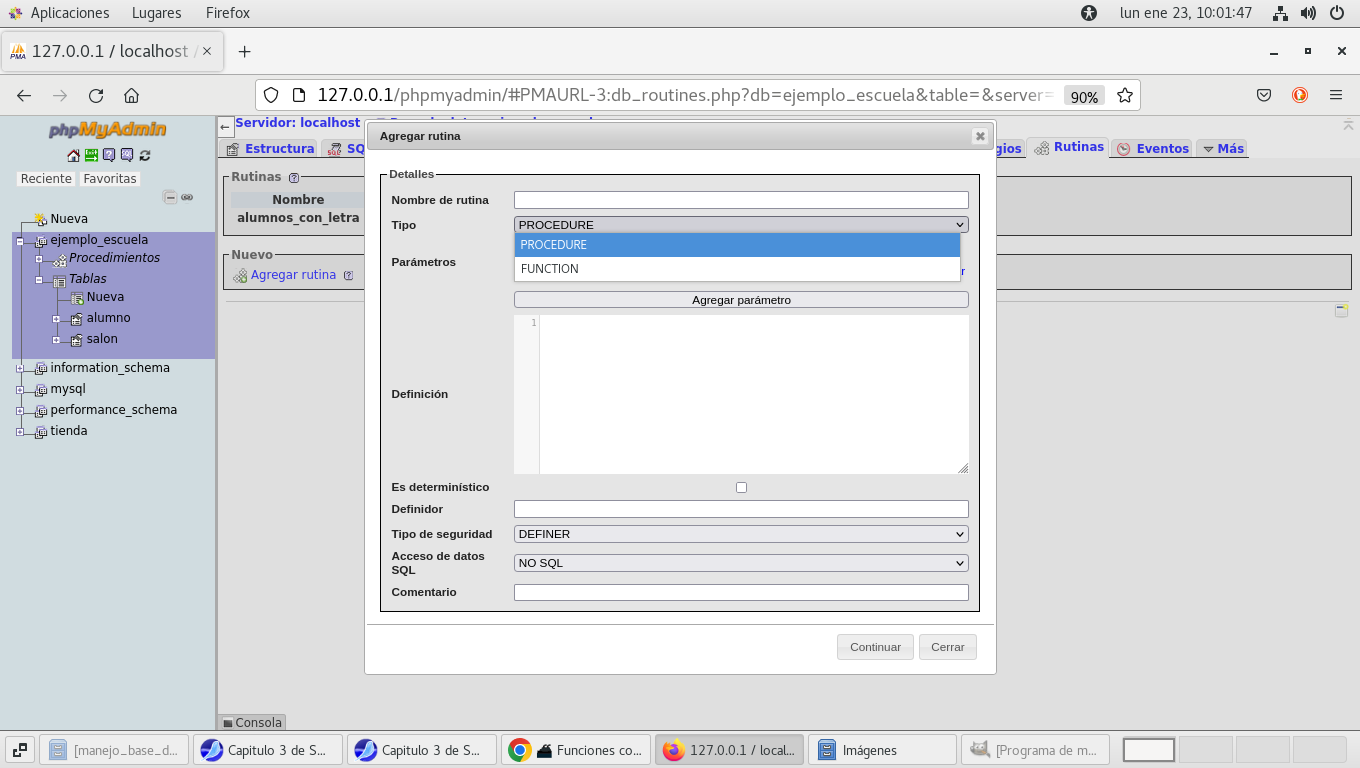The height and width of the screenshot is (768, 1360).
Task: Click the link with main panel icon
Action: (187, 198)
